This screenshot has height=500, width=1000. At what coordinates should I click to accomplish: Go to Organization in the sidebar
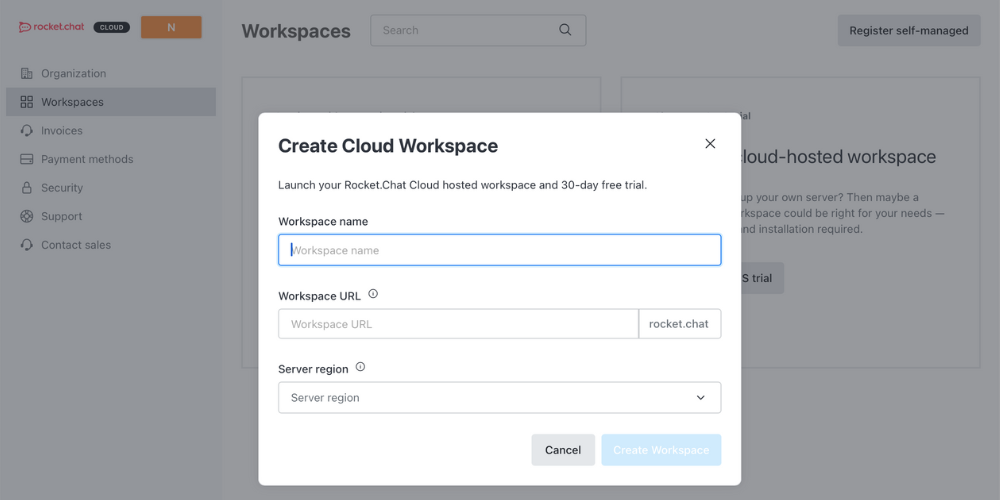tap(111, 73)
